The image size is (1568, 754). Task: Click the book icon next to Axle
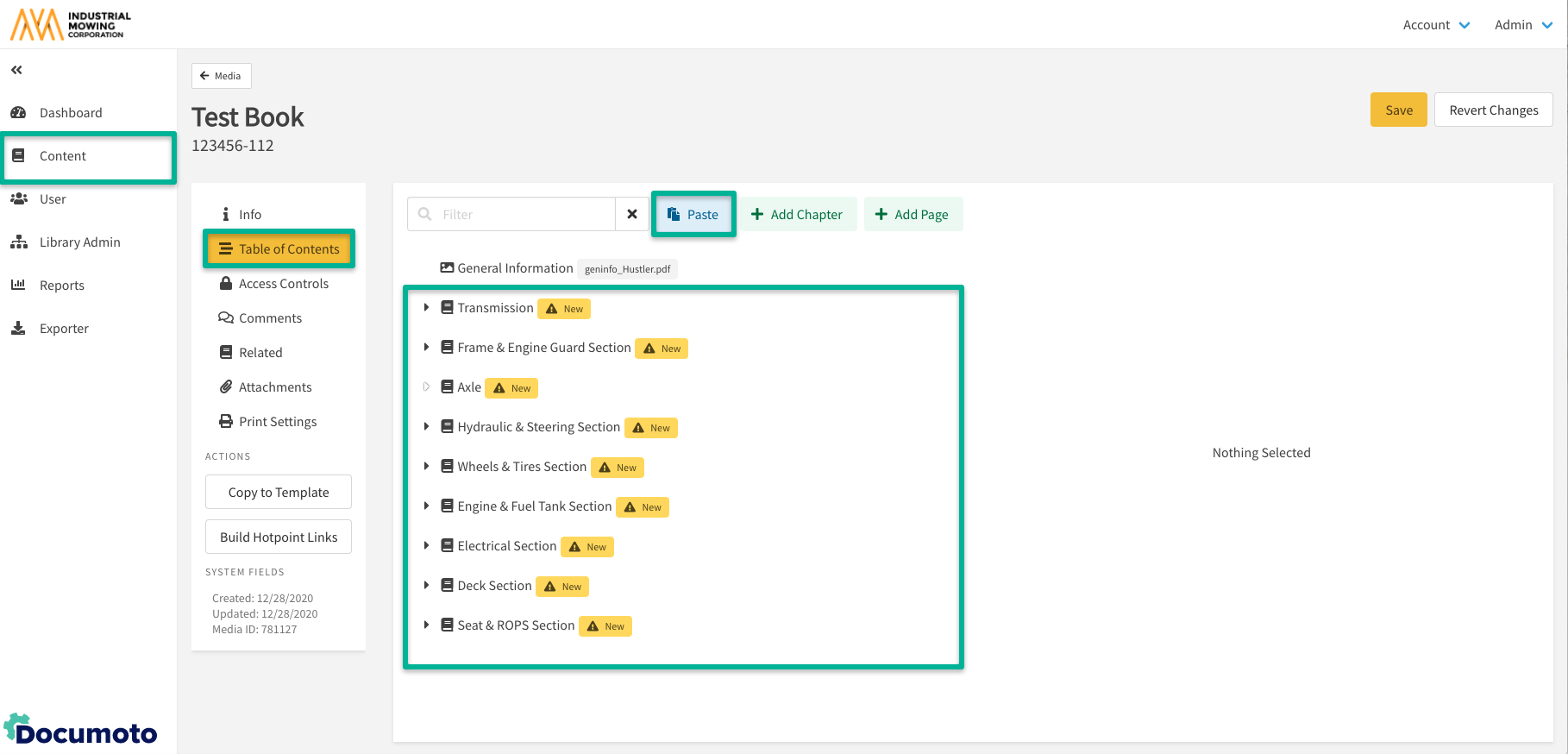447,387
